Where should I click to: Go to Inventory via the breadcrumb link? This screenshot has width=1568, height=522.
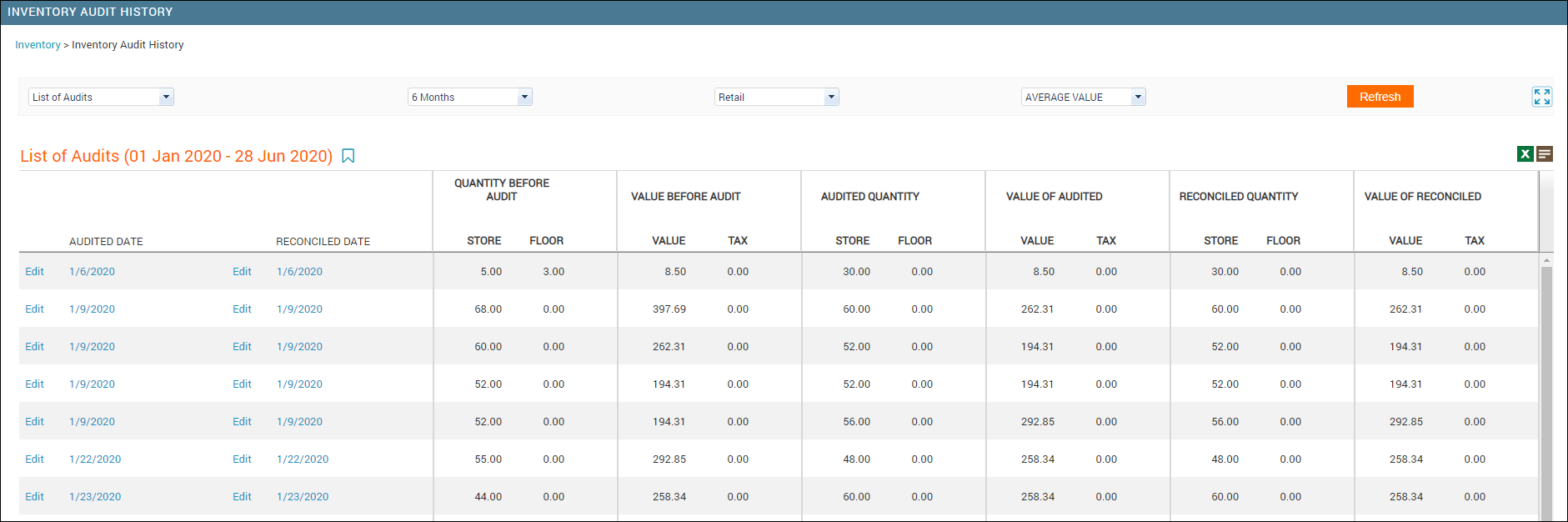[38, 45]
